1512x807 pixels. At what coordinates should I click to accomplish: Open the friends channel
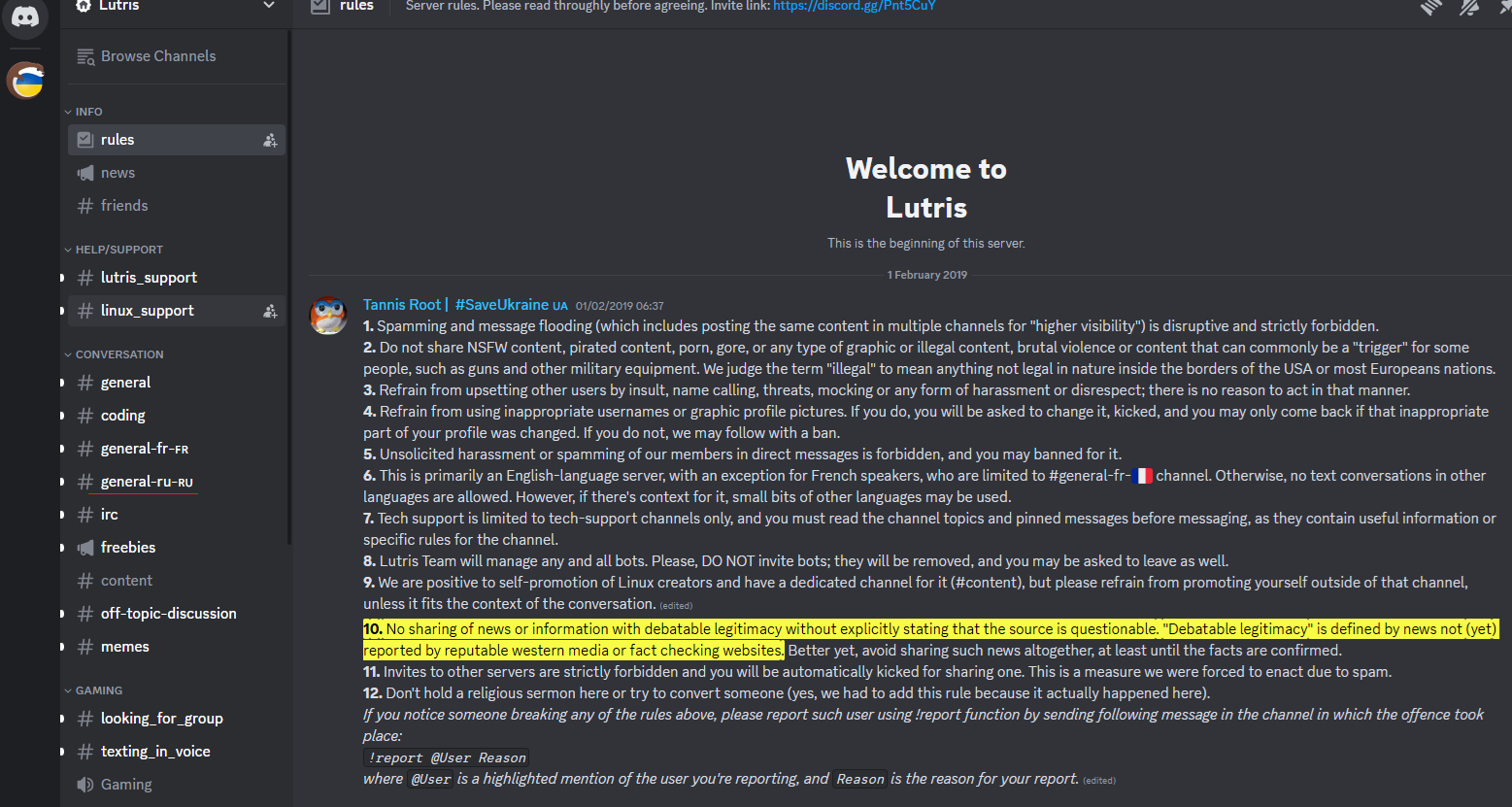(x=177, y=206)
